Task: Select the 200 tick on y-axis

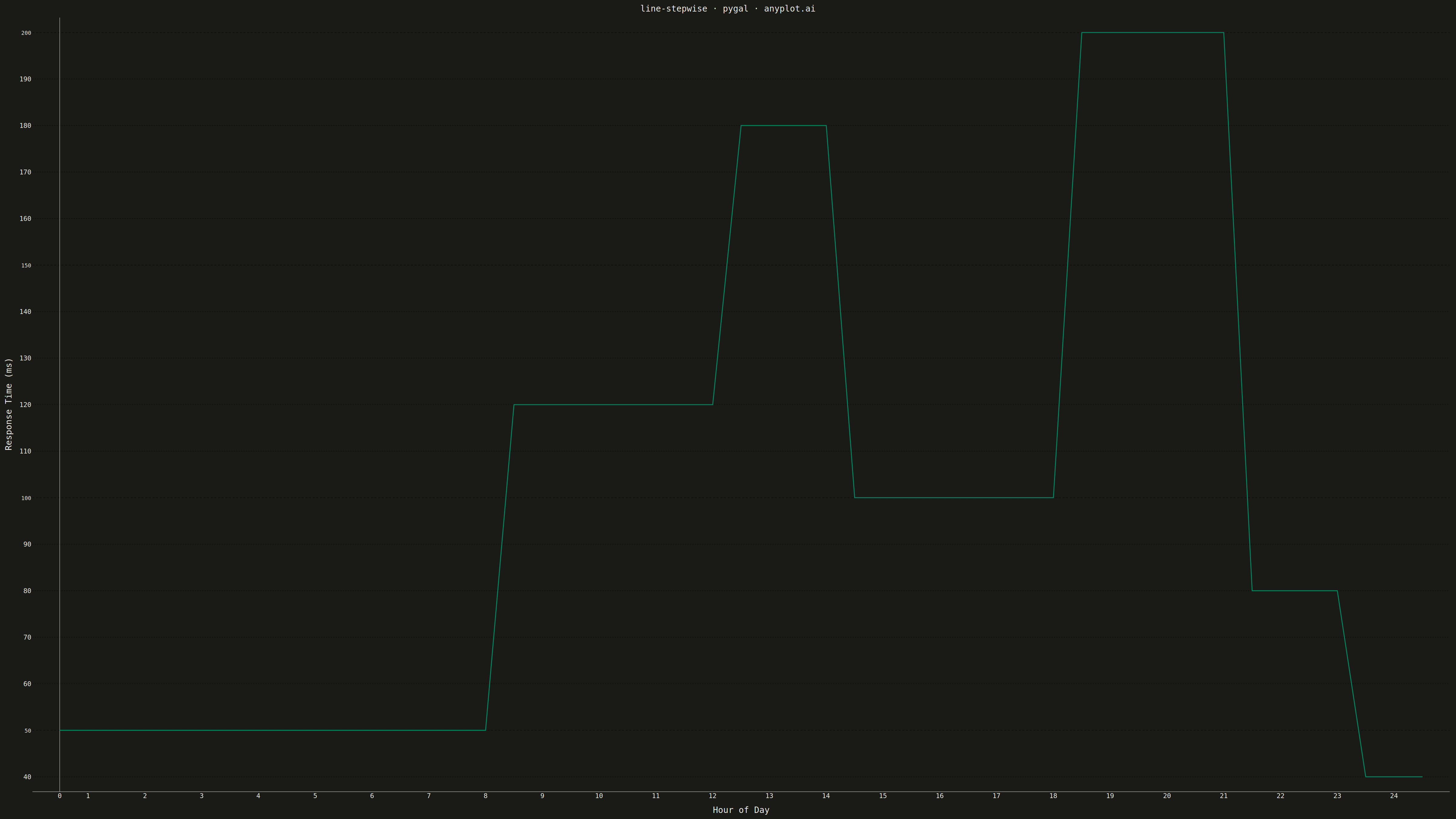Action: tap(26, 33)
